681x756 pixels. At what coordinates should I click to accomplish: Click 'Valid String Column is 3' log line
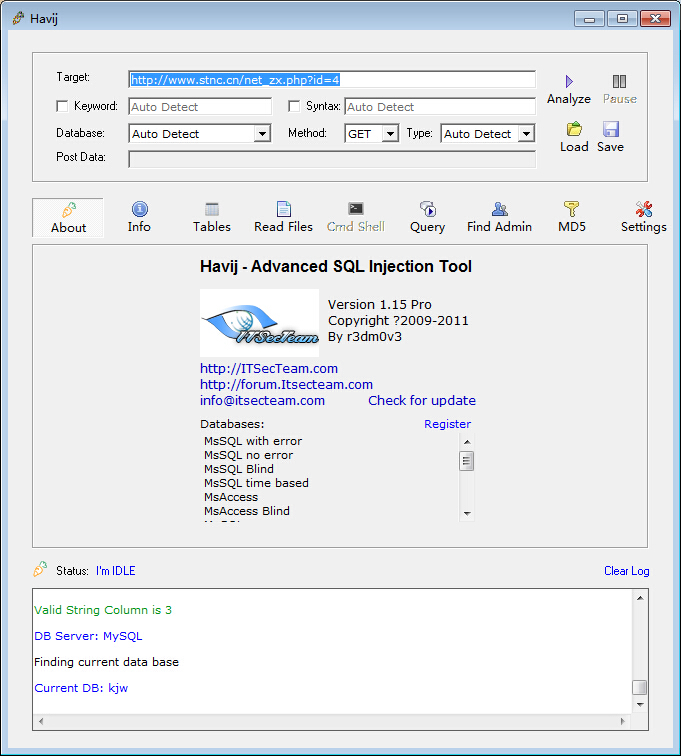coord(103,610)
